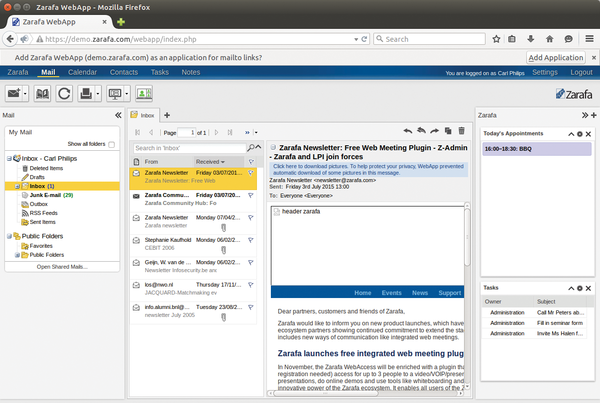Viewport: 600px width, 403px height.
Task: Open new email dropdown arrow
Action: click(x=25, y=93)
